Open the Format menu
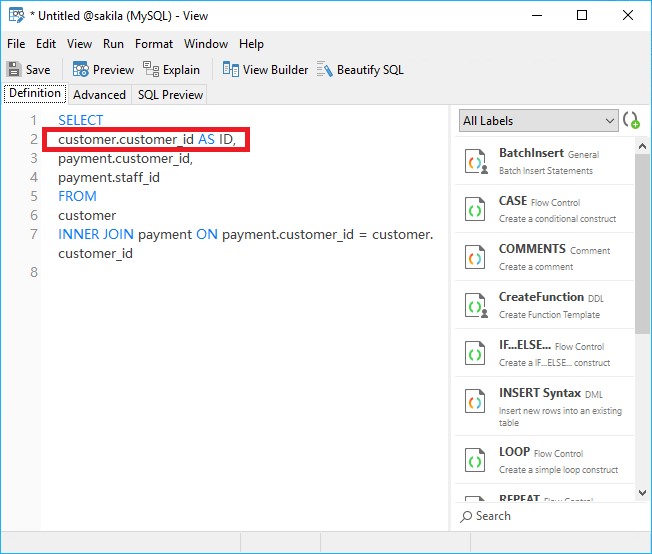The height and width of the screenshot is (554, 652). 154,44
